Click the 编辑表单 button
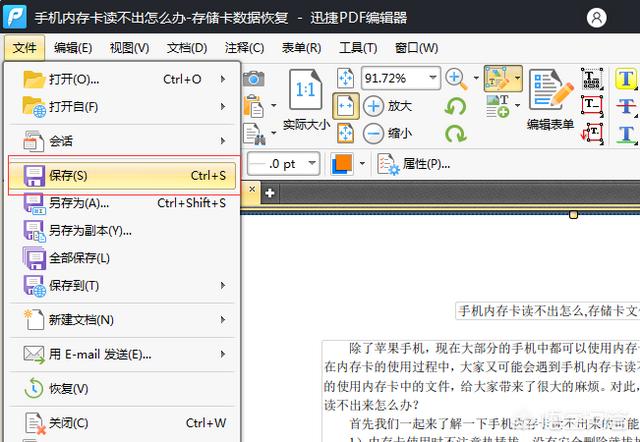Screen dimensions: 640x442 pos(551,99)
